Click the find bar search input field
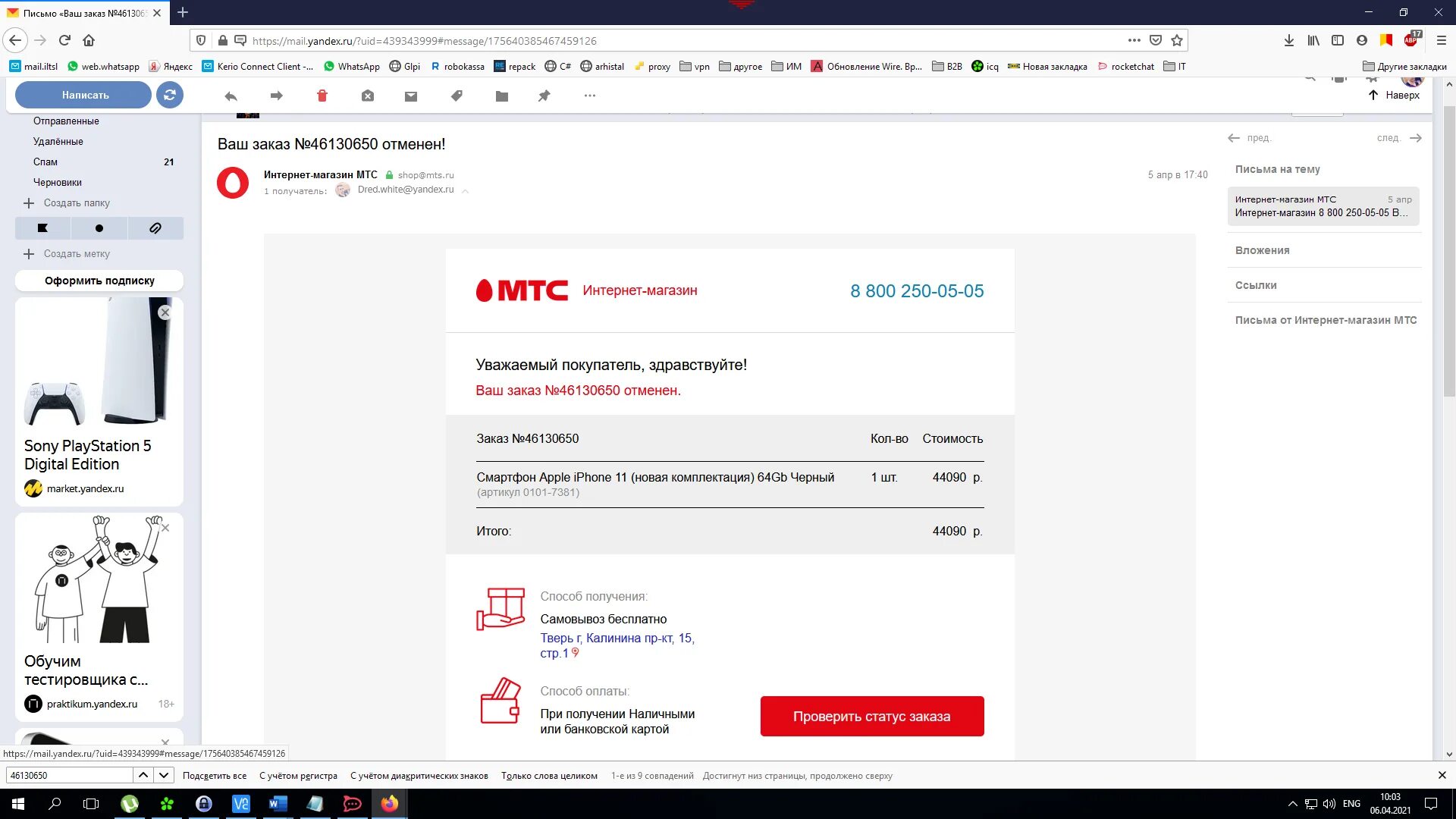1456x819 pixels. (69, 775)
